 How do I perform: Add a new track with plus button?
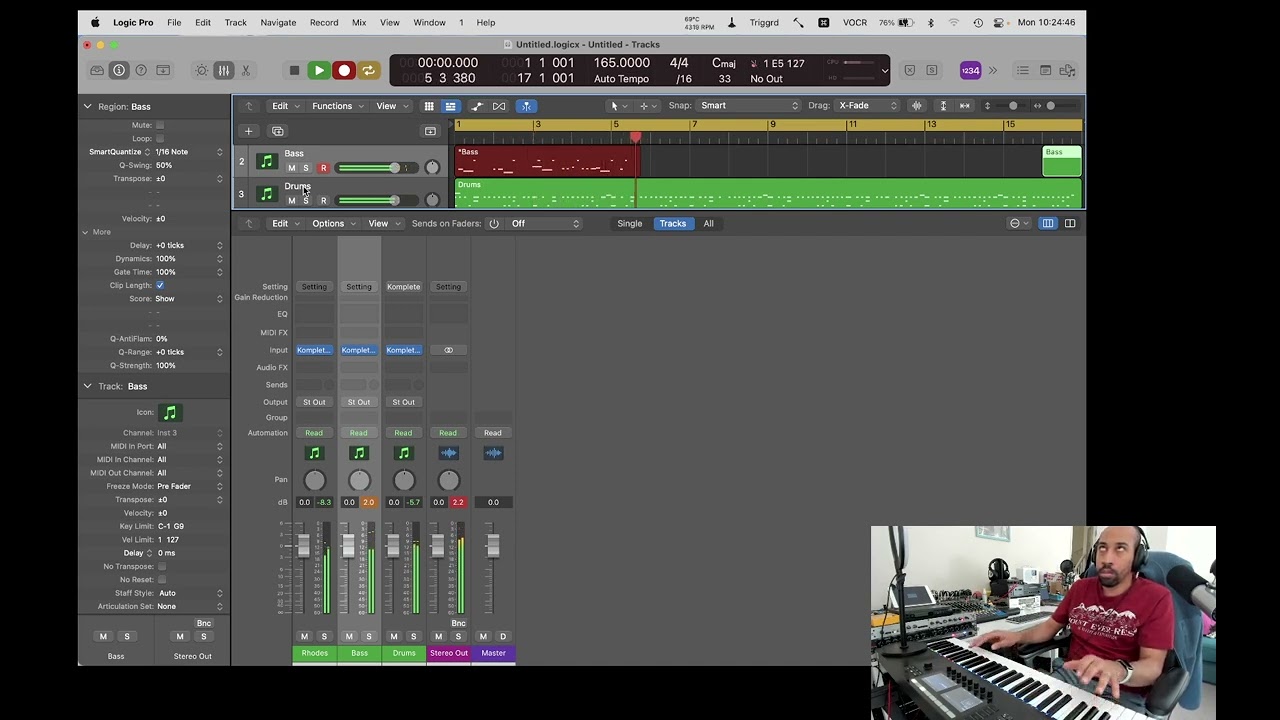pyautogui.click(x=248, y=131)
